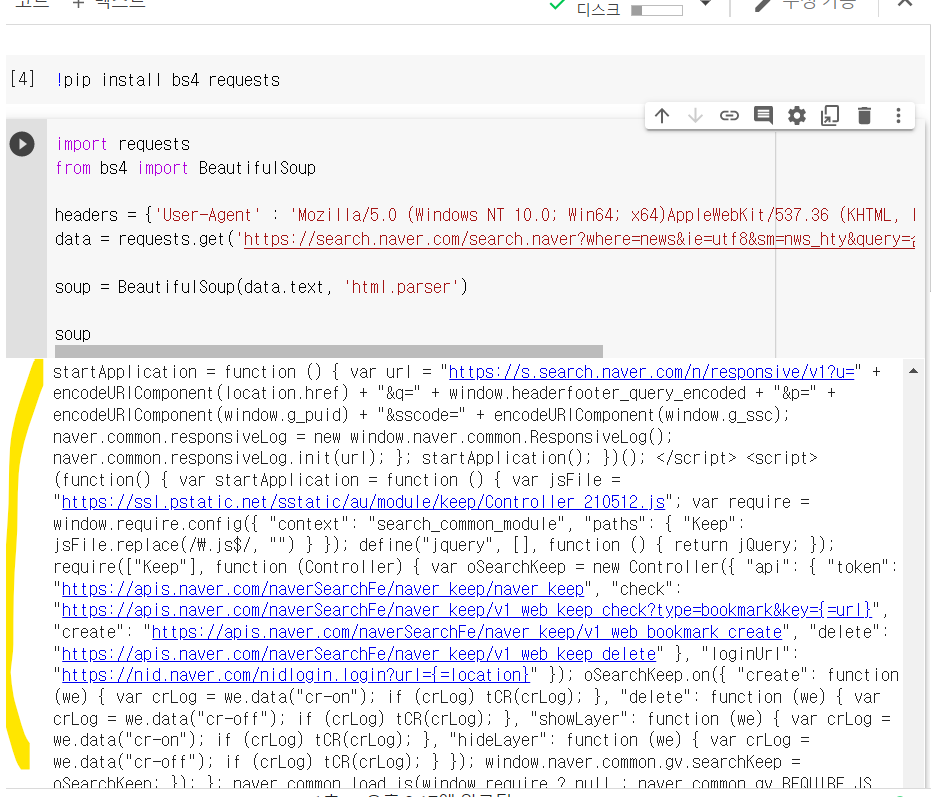The image size is (931, 797).
Task: Open more cell actions three-dot menu
Action: [x=898, y=115]
